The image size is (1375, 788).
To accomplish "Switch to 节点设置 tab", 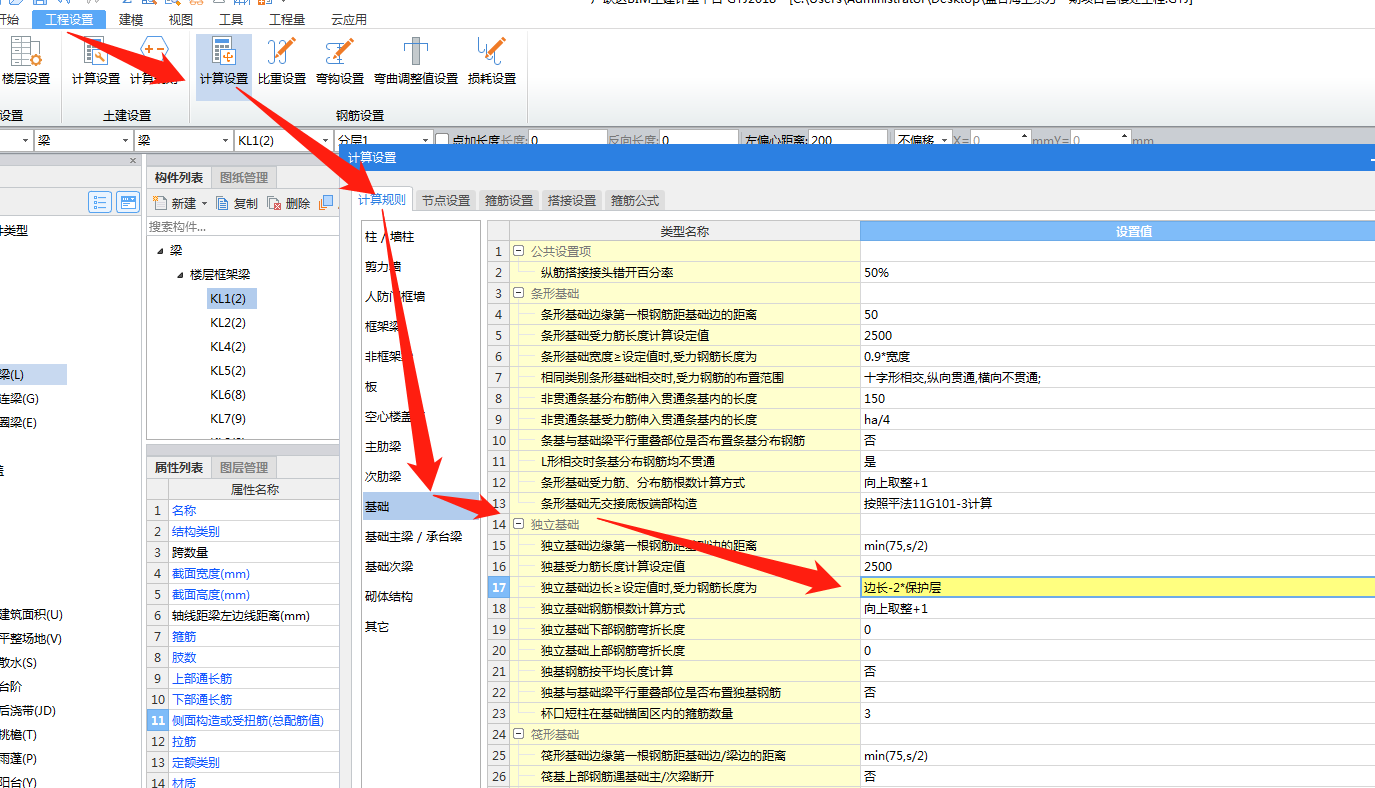I will pyautogui.click(x=445, y=200).
